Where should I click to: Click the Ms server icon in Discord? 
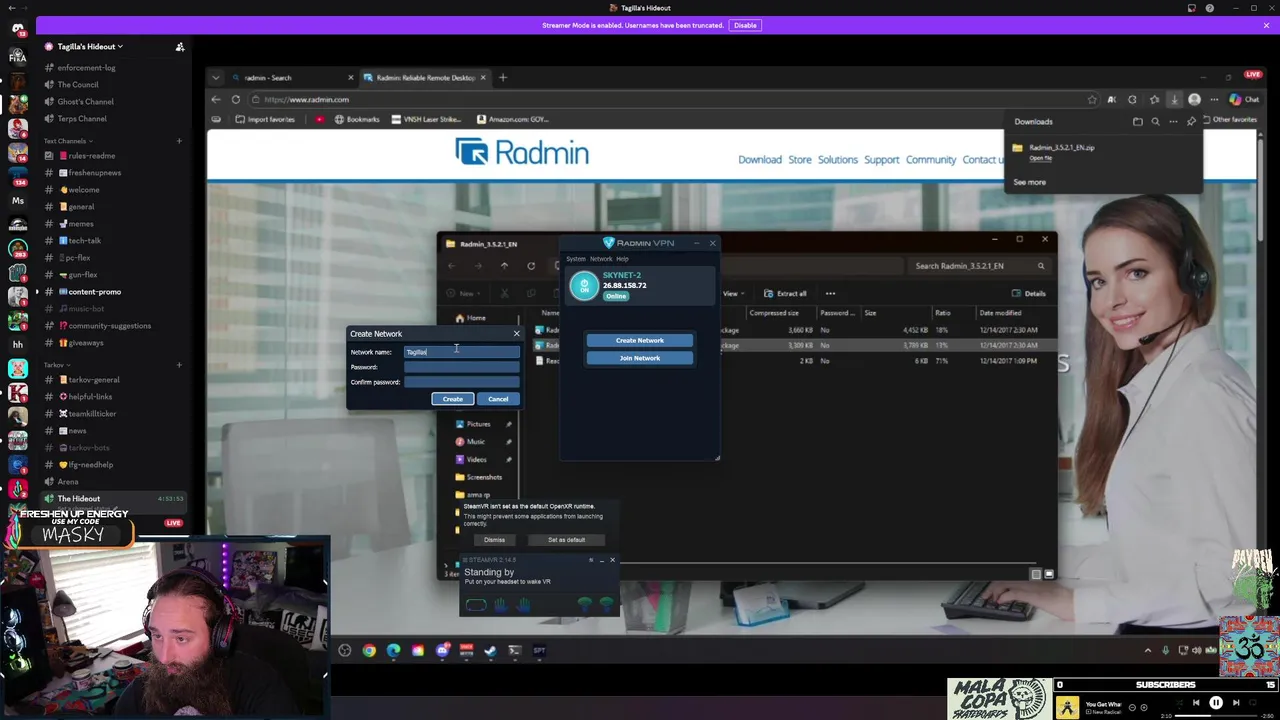tap(17, 200)
